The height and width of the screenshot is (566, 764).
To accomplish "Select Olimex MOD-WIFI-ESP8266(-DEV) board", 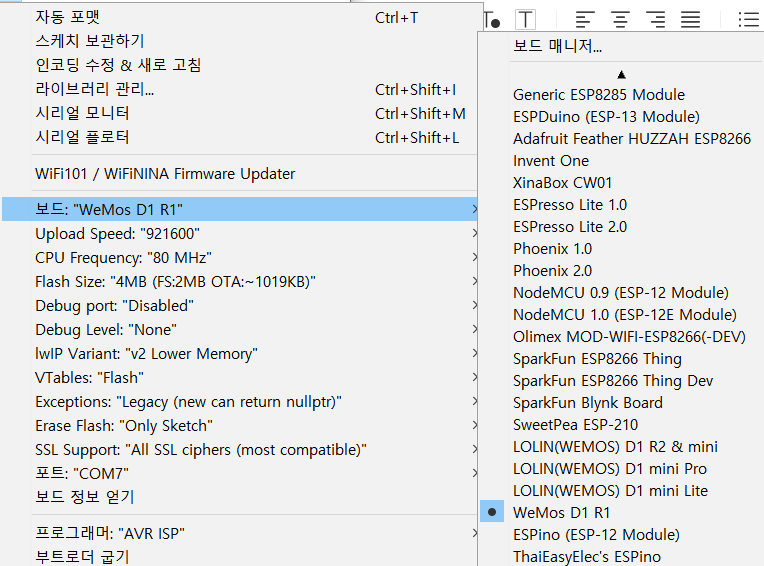I will (621, 337).
